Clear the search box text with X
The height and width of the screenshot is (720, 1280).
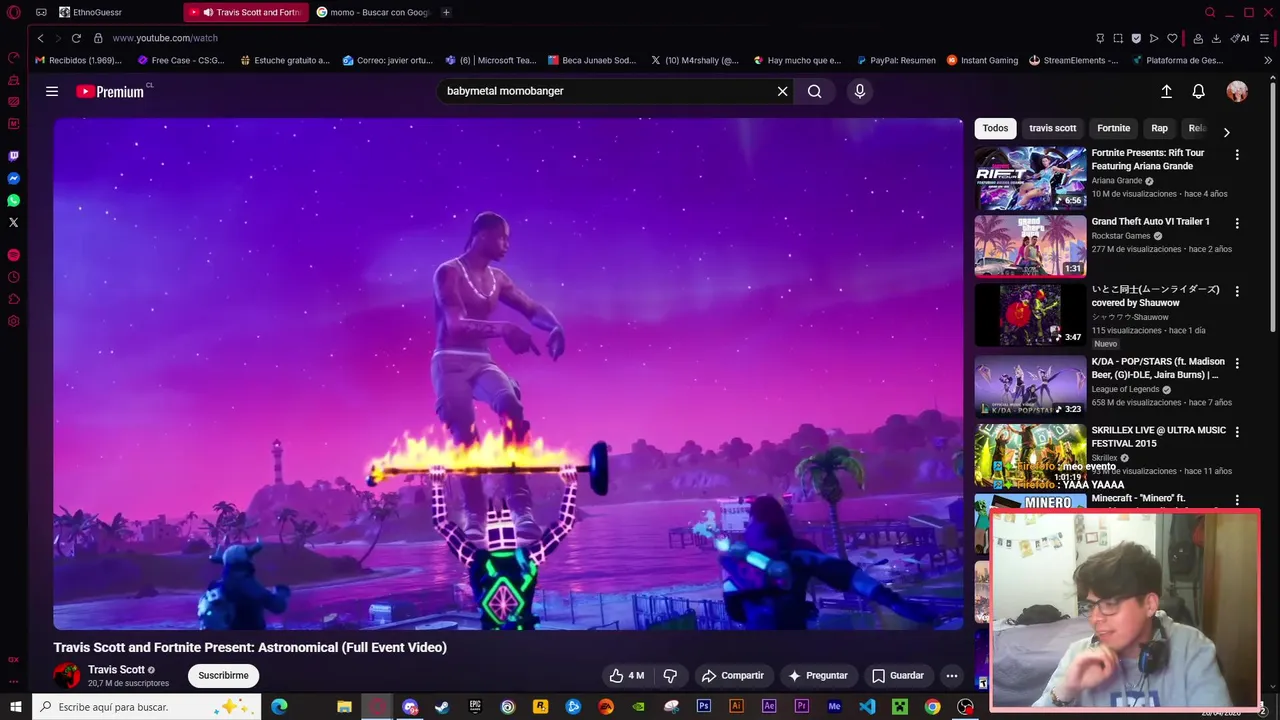[782, 91]
